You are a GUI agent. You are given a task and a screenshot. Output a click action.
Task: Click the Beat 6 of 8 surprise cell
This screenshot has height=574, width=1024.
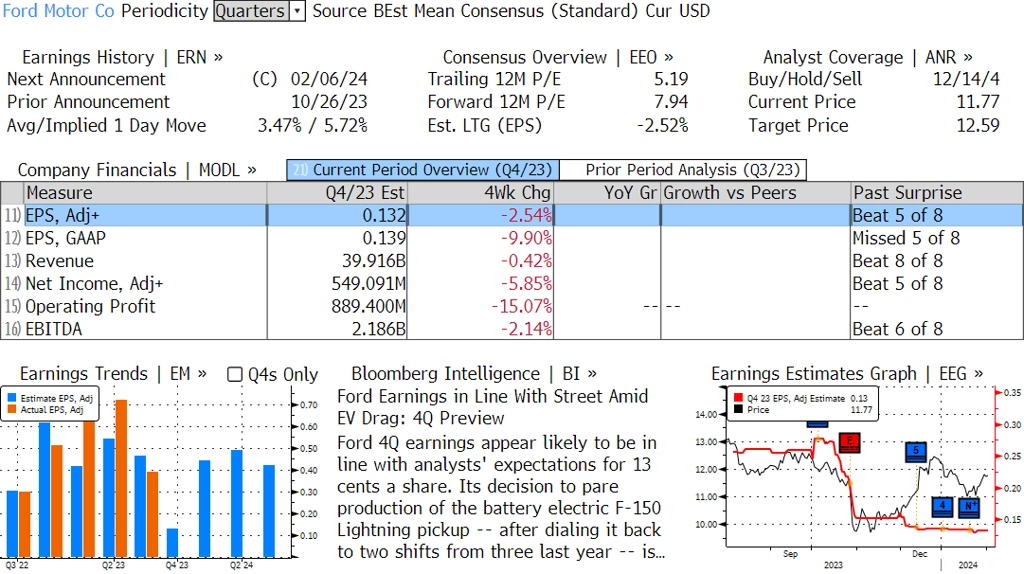[897, 329]
